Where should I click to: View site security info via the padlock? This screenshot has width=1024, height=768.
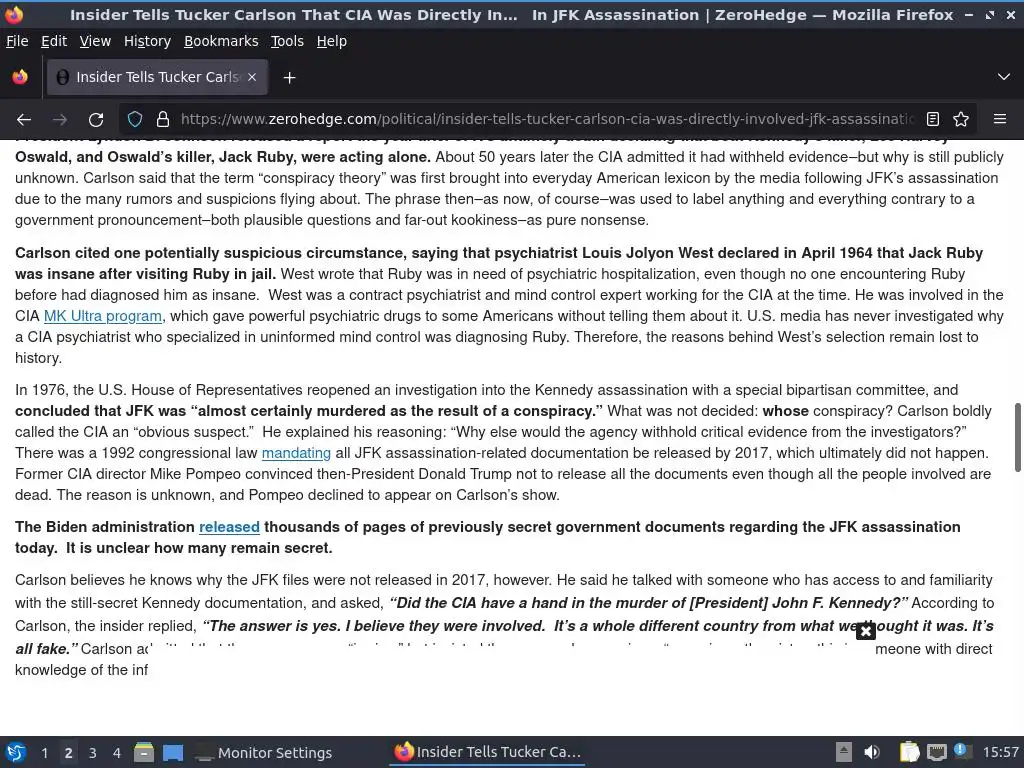163,119
